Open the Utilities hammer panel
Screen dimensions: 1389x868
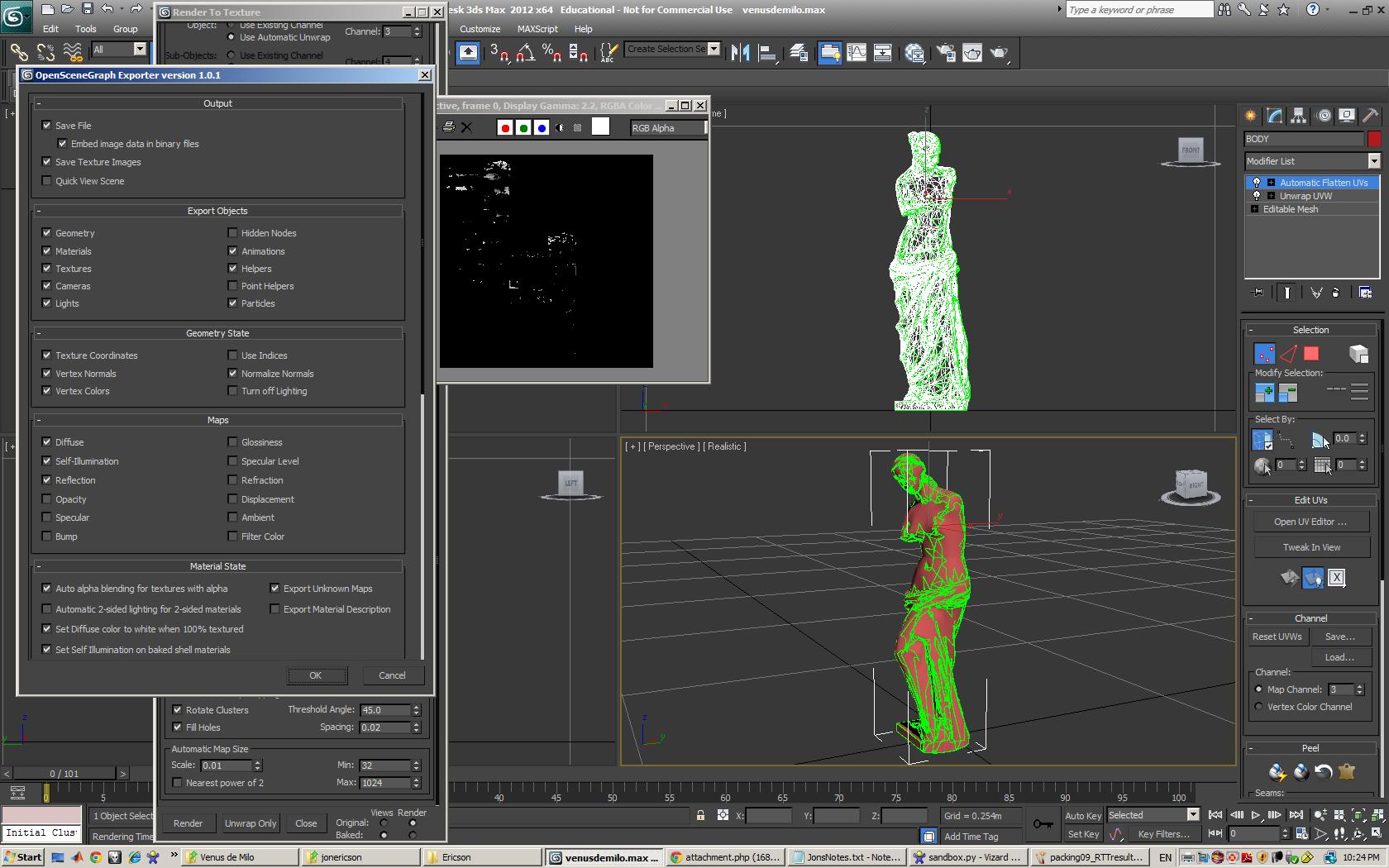pos(1370,116)
